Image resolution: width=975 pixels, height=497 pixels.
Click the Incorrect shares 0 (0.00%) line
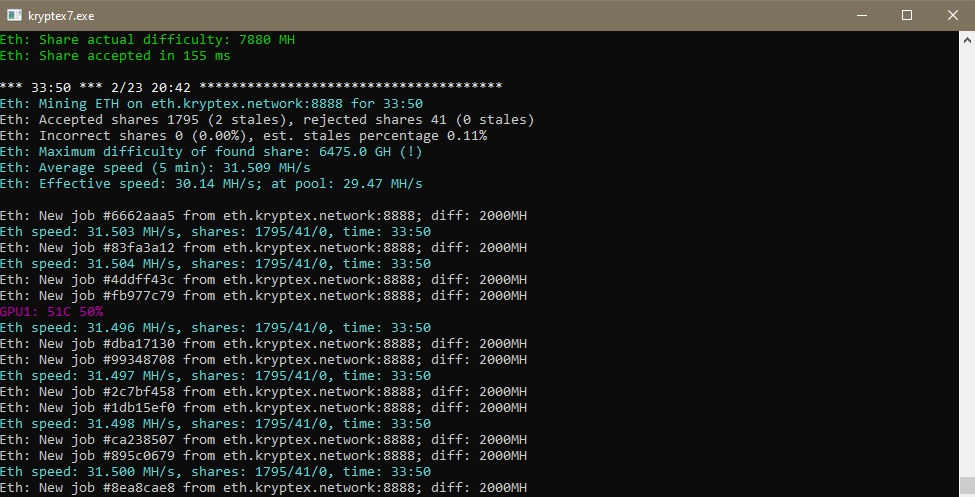243,135
